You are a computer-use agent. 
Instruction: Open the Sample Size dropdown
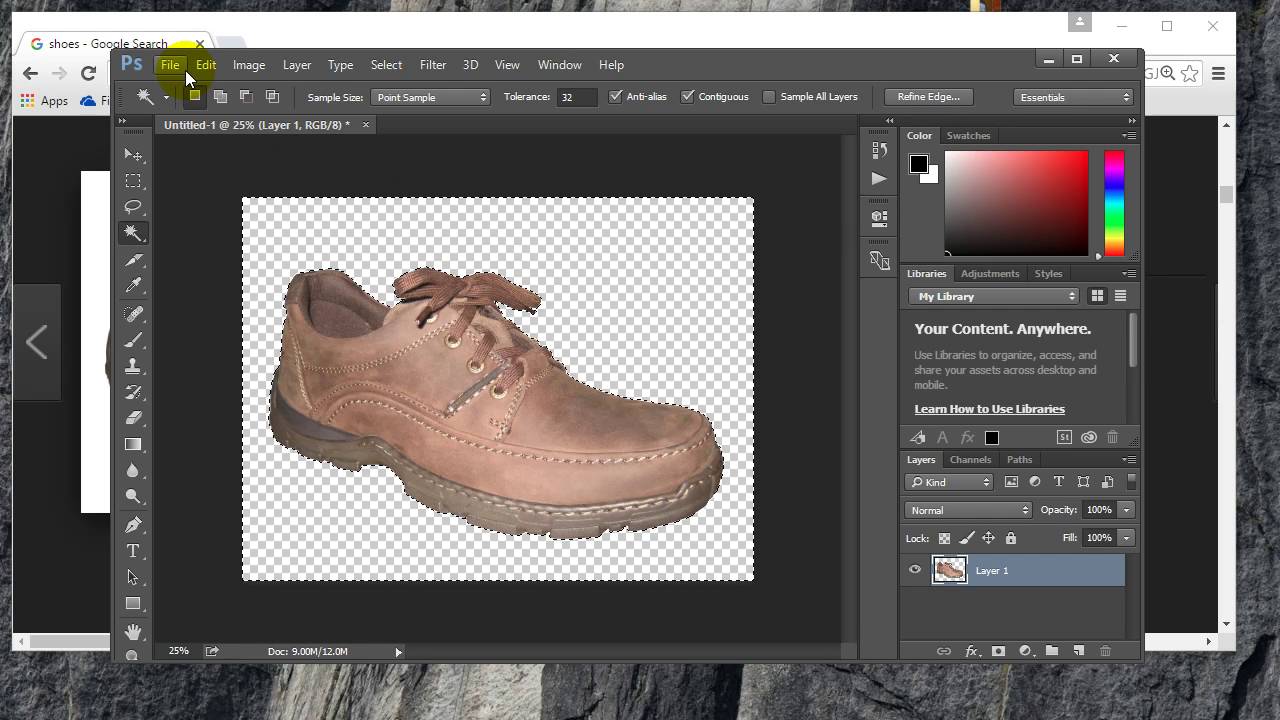[430, 97]
